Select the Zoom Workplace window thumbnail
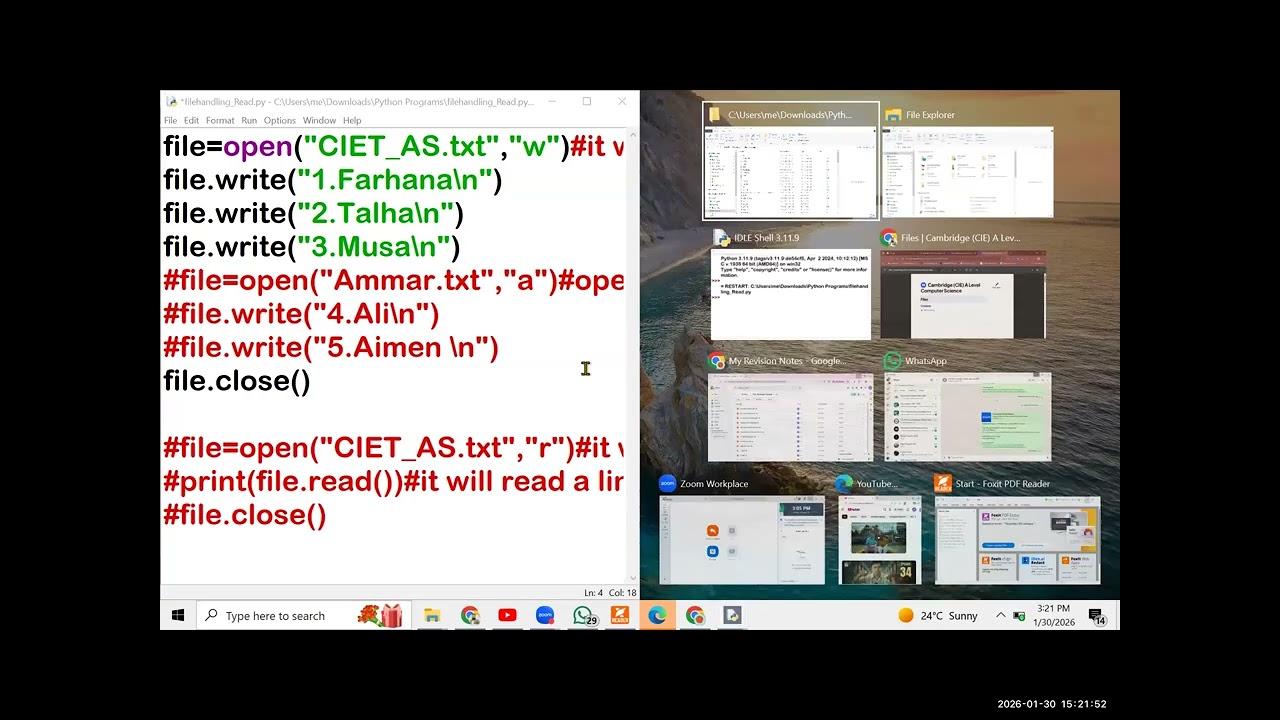Screen dimensions: 1280x720 pos(742,540)
